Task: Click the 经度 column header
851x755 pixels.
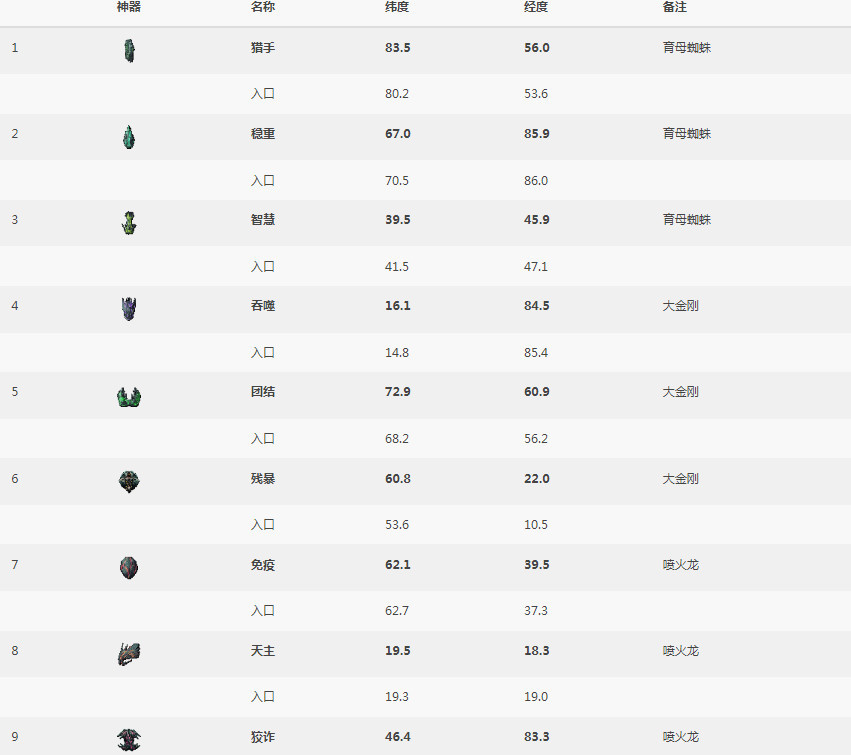Action: coord(536,7)
